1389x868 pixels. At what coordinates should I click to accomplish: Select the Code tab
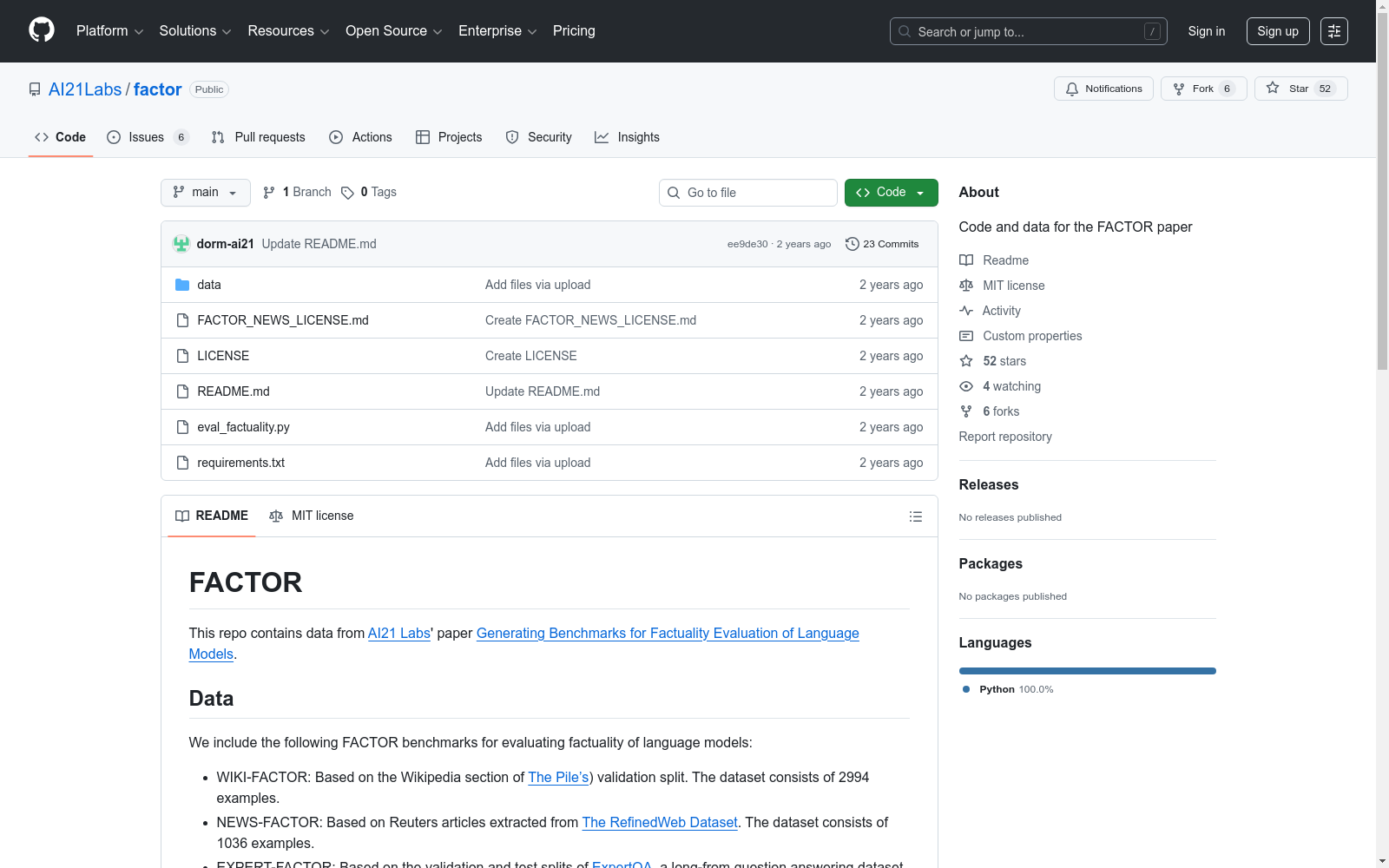(61, 137)
